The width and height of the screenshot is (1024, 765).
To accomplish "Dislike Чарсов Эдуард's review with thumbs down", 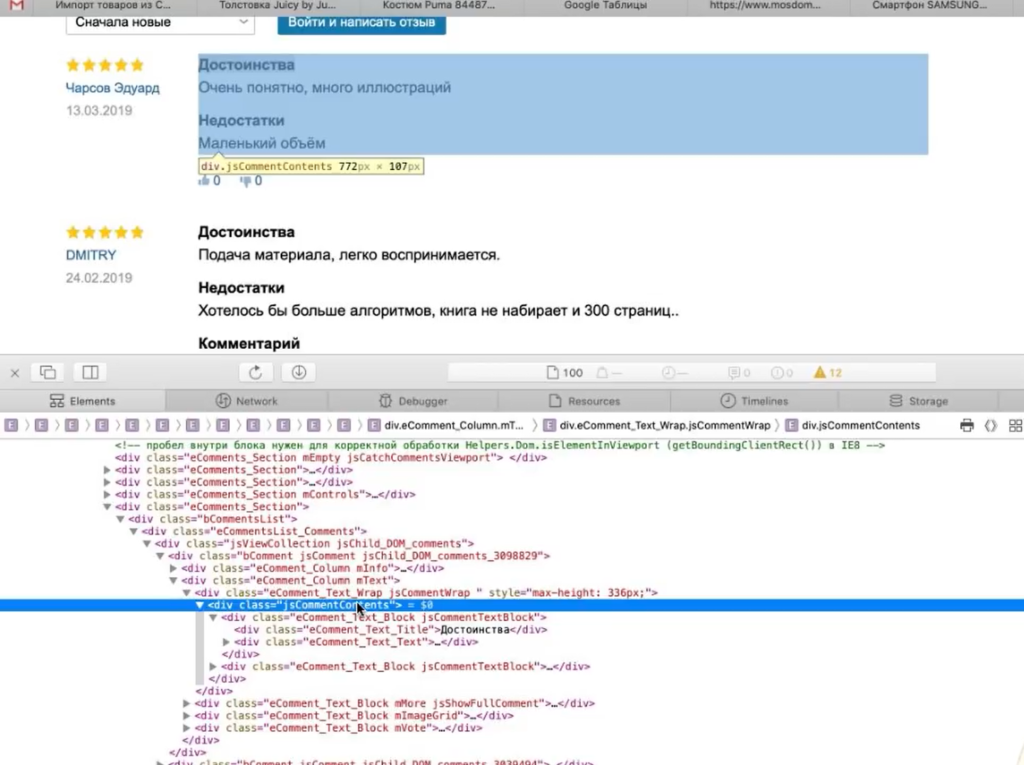I will coord(246,181).
